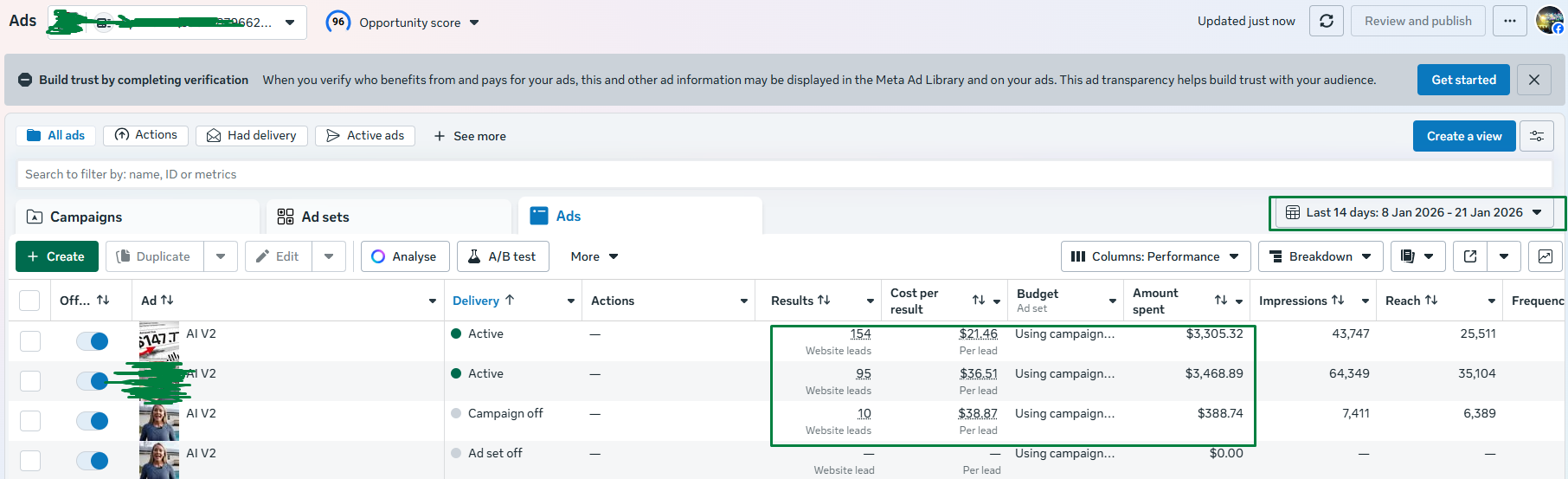Open thumbnail of the Campaign off ad
Image resolution: width=1568 pixels, height=479 pixels.
point(159,421)
